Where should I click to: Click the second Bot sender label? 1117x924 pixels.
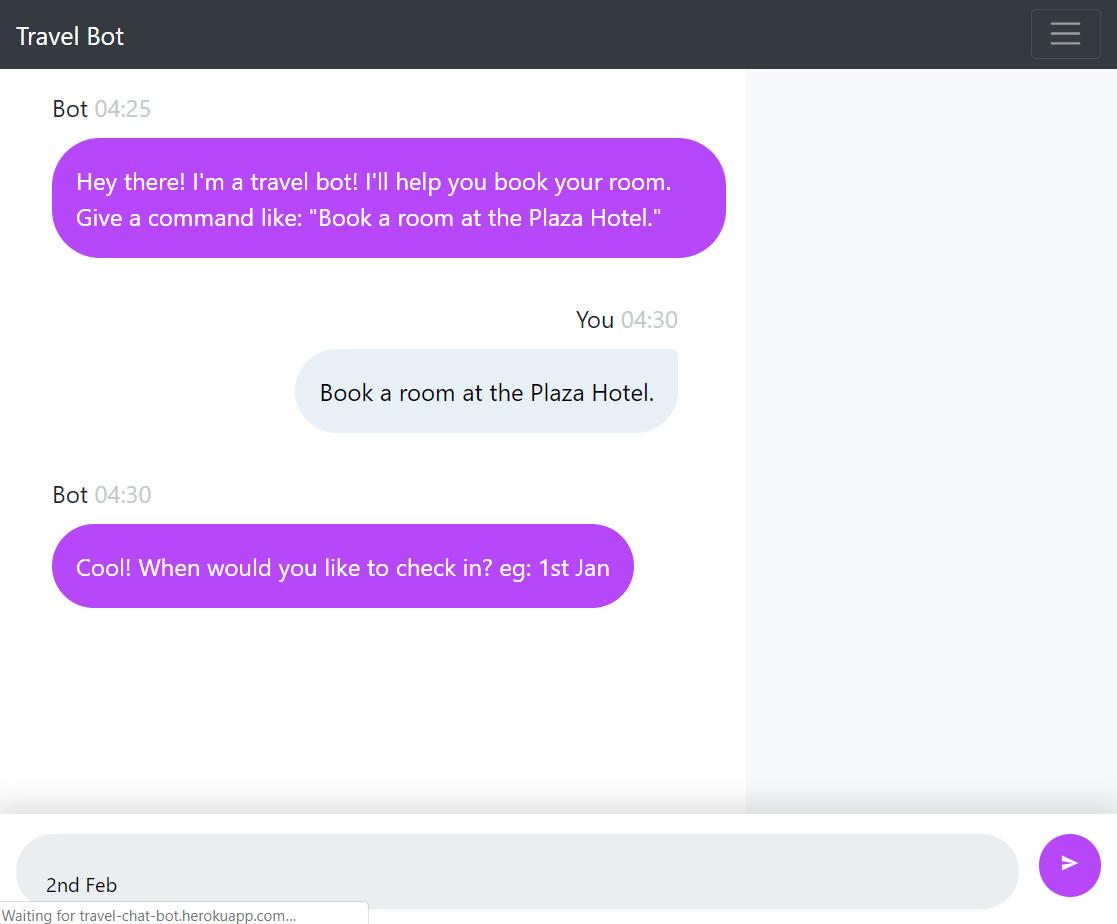click(x=70, y=495)
